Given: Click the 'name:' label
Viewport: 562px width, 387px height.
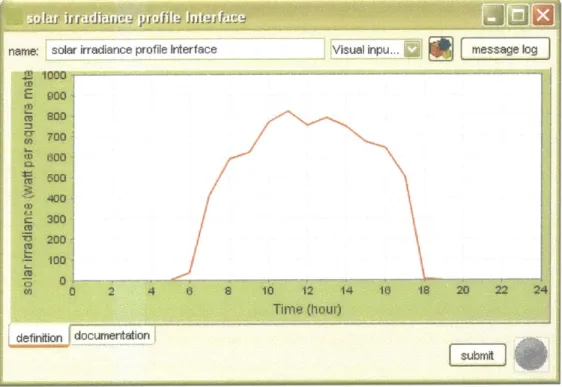Looking at the screenshot, I should pyautogui.click(x=23, y=51).
